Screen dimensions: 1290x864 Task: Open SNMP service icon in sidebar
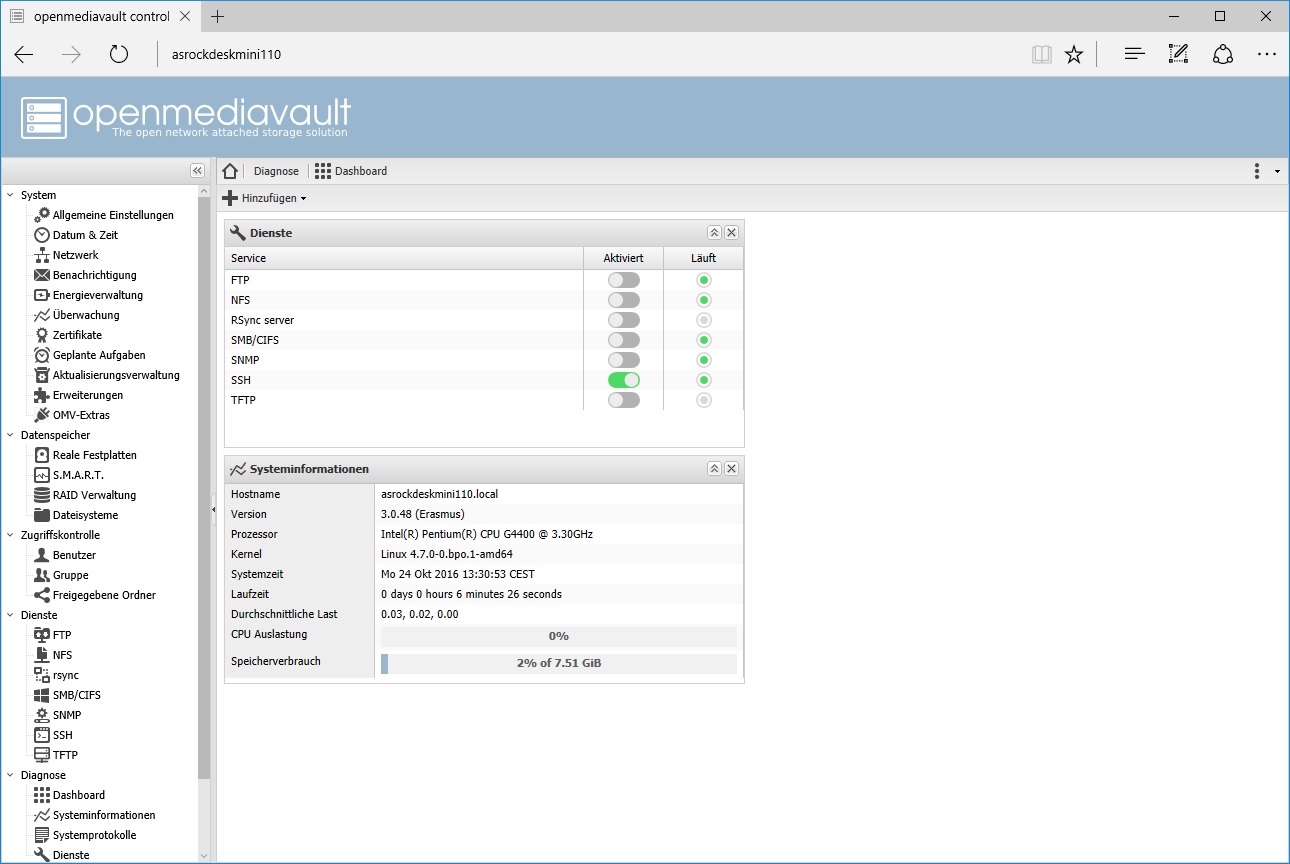42,715
